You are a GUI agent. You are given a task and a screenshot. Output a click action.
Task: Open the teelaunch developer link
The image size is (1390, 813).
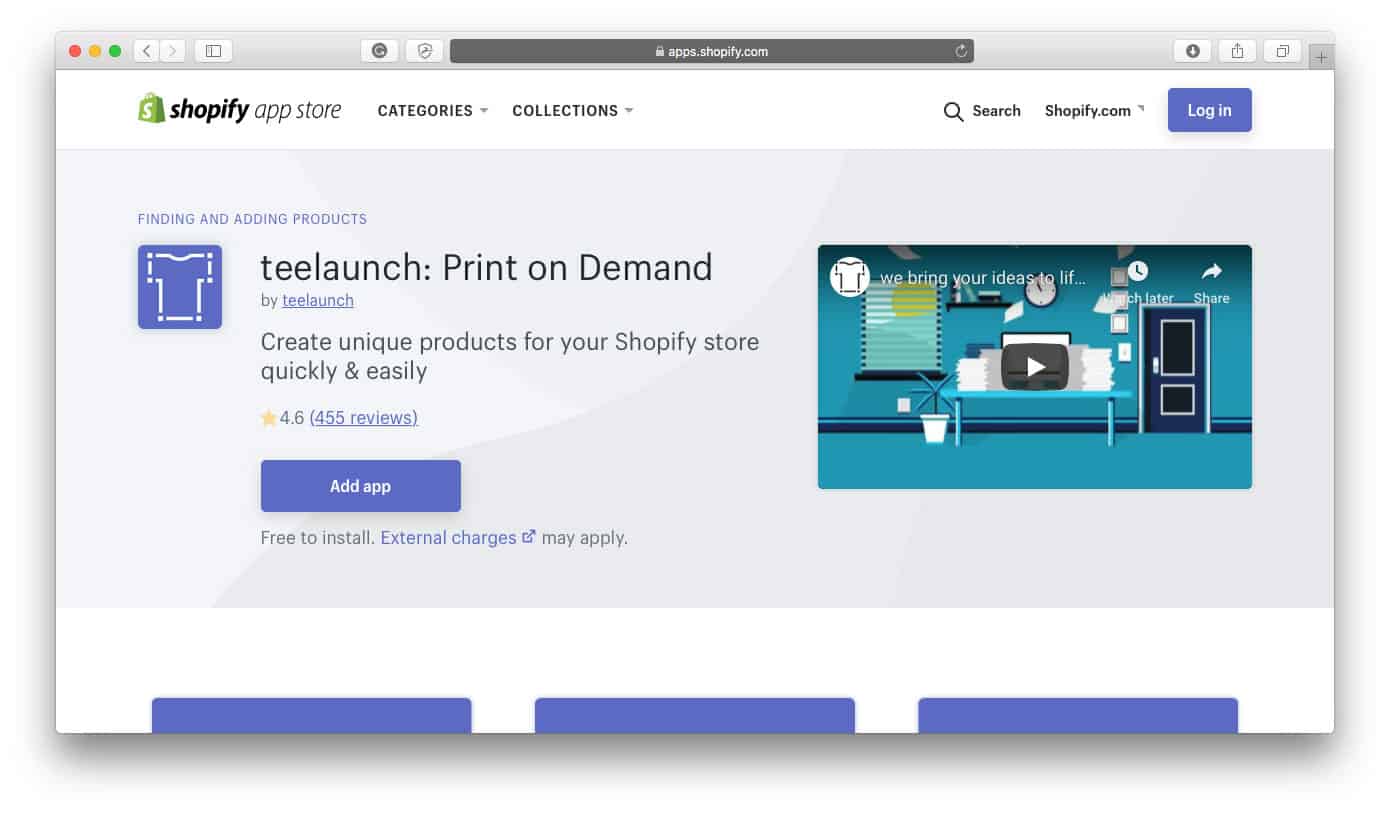318,300
